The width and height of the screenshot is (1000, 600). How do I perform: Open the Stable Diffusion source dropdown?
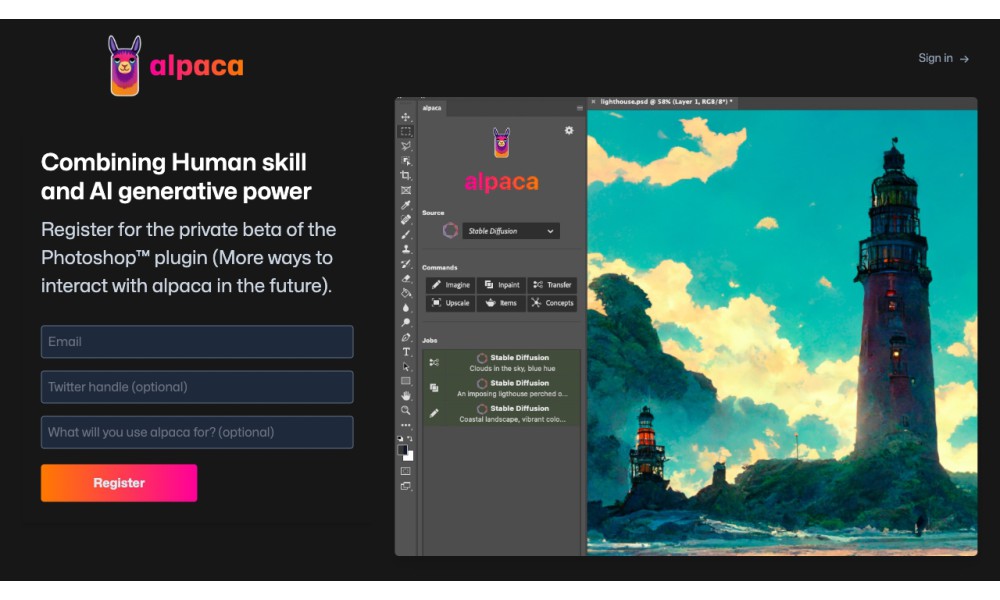[x=510, y=231]
